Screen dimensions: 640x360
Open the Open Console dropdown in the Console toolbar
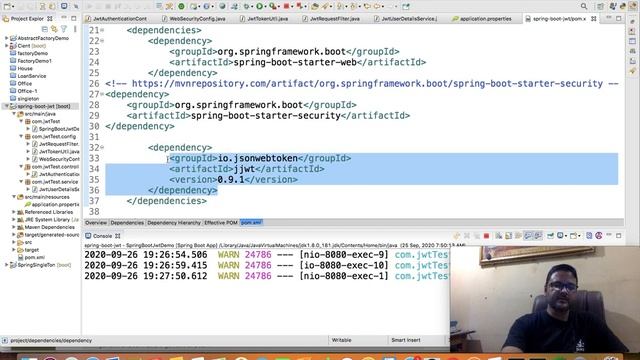tap(579, 236)
